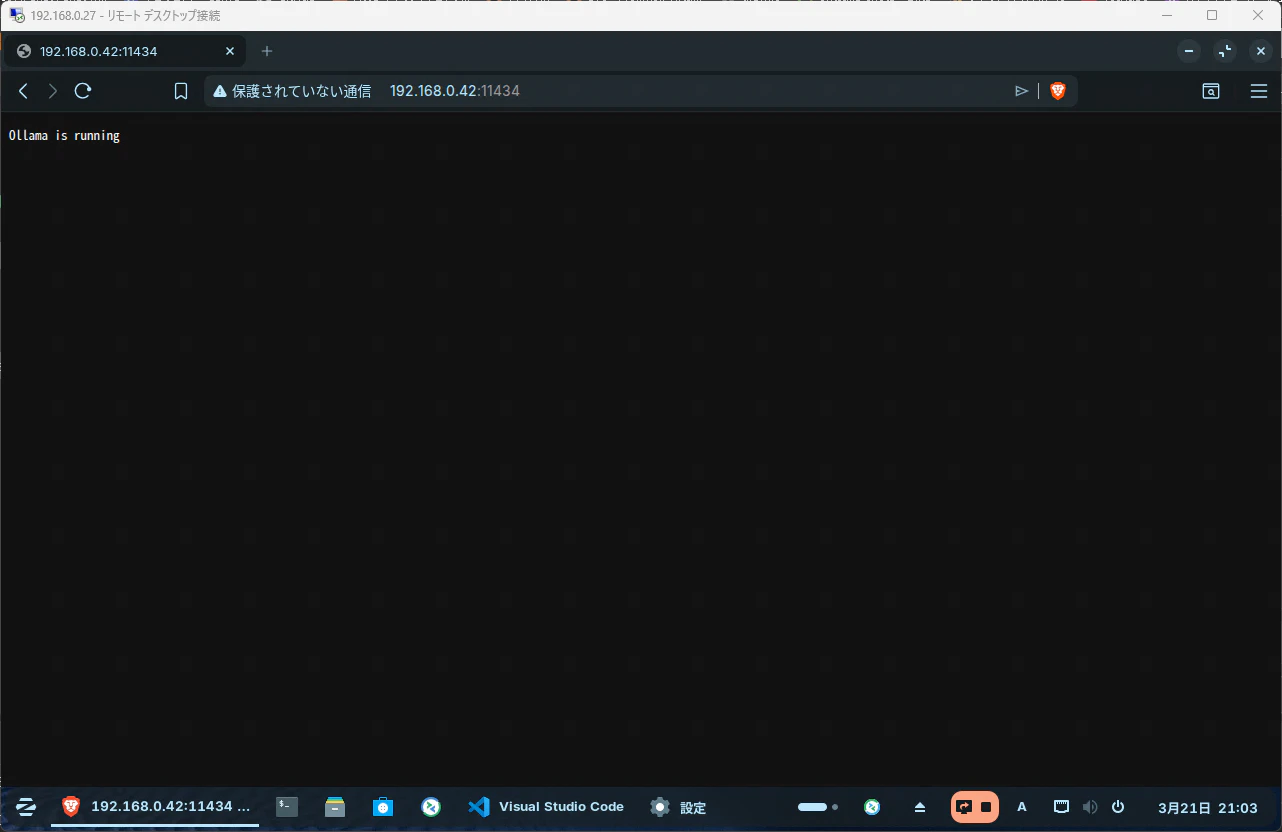Open the wired network tray icon

pyautogui.click(x=1062, y=807)
